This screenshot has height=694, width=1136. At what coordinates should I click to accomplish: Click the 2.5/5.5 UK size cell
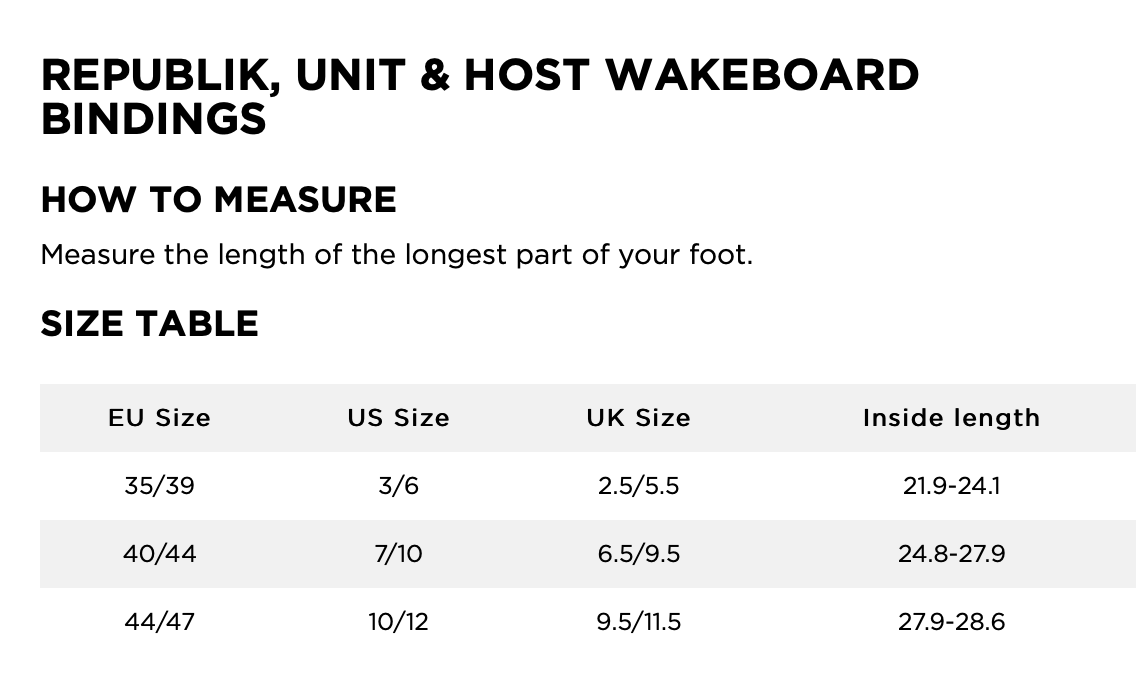point(638,486)
